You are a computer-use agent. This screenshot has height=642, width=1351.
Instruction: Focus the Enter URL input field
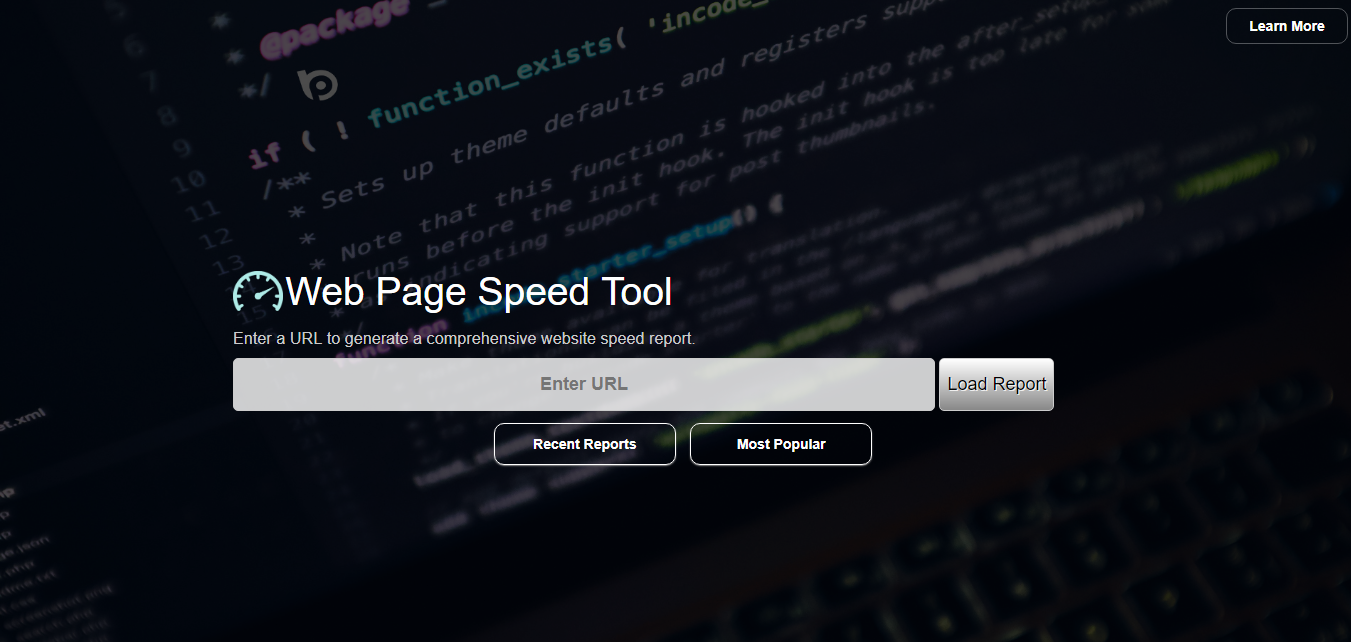(x=584, y=384)
